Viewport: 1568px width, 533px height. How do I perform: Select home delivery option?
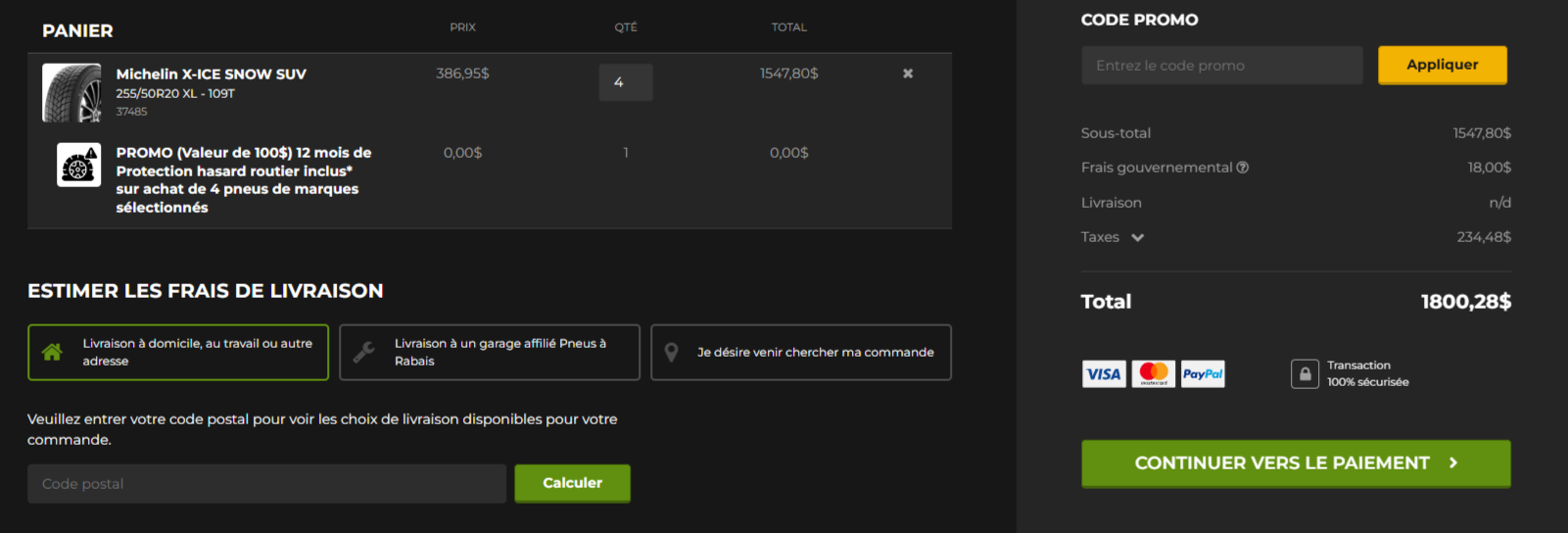pos(178,353)
